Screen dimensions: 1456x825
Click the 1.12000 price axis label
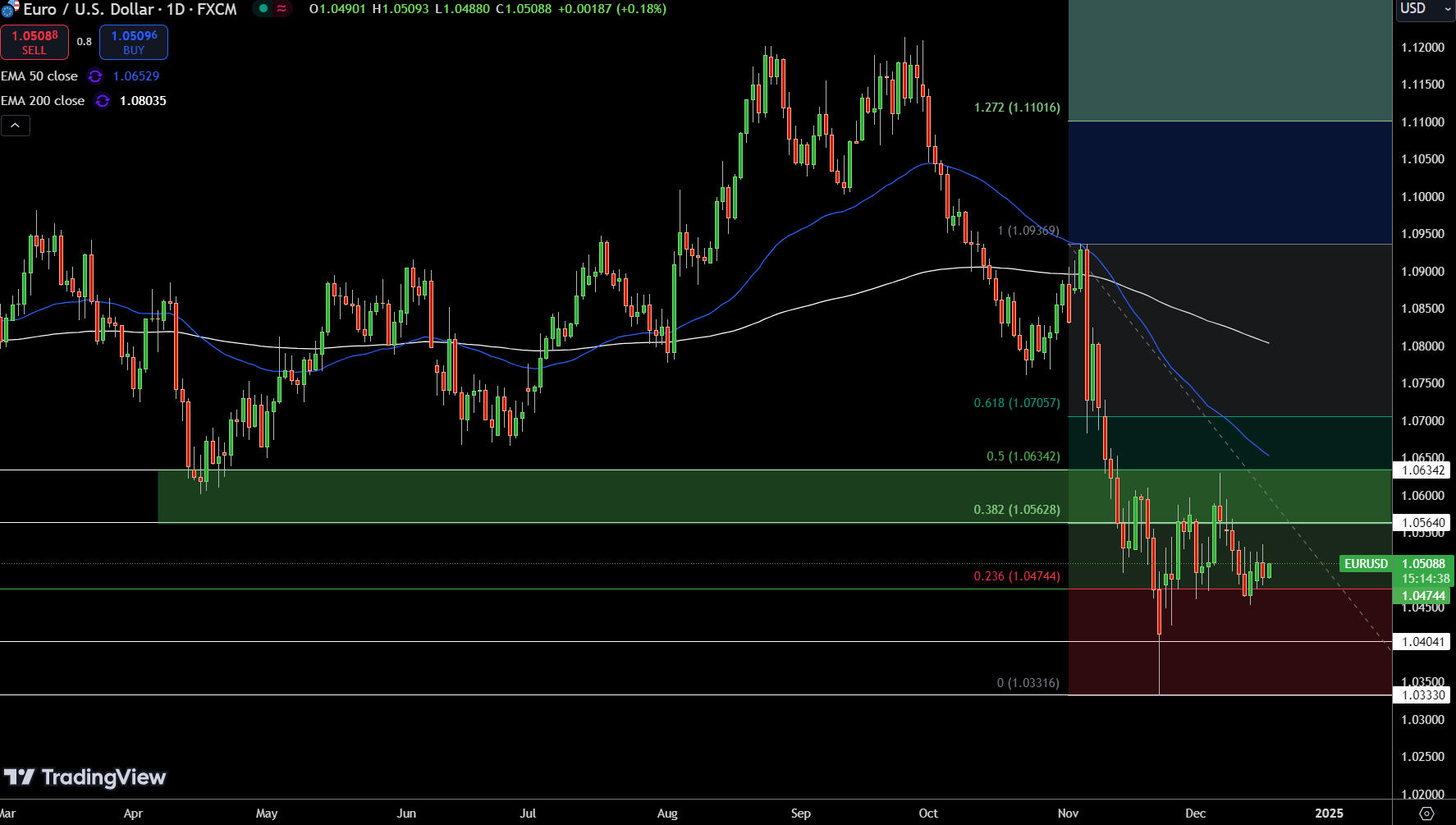pos(1423,48)
